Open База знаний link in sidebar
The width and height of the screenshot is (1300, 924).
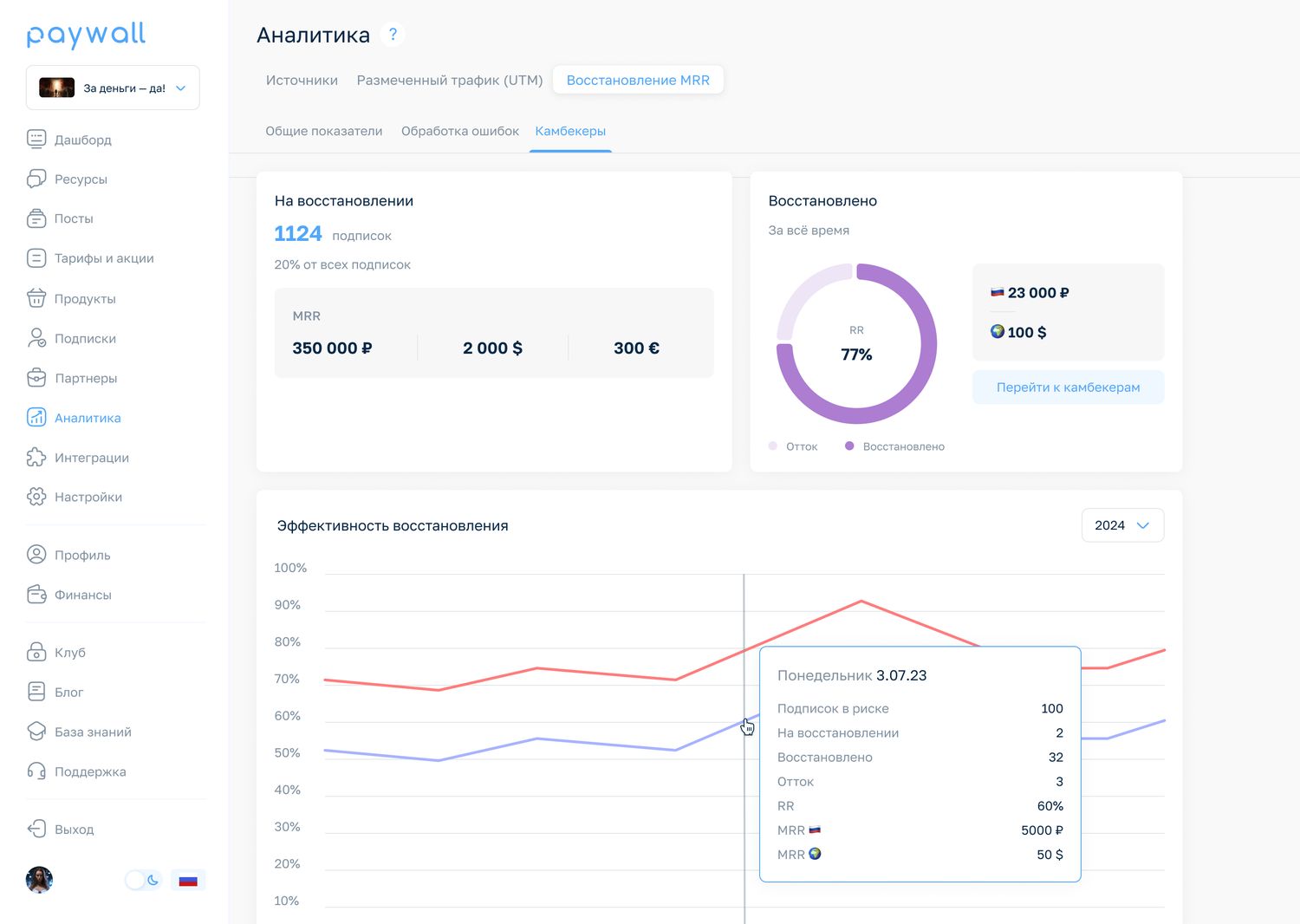(93, 732)
